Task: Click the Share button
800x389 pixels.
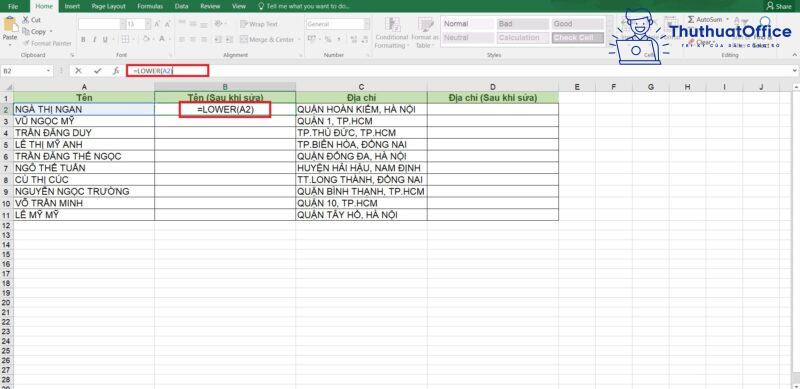Action: click(x=779, y=6)
